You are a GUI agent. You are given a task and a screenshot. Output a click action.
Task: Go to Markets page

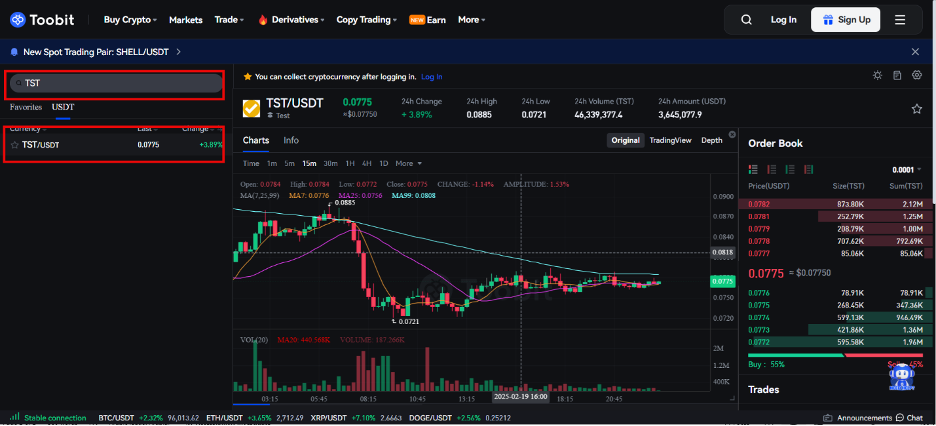pyautogui.click(x=186, y=20)
